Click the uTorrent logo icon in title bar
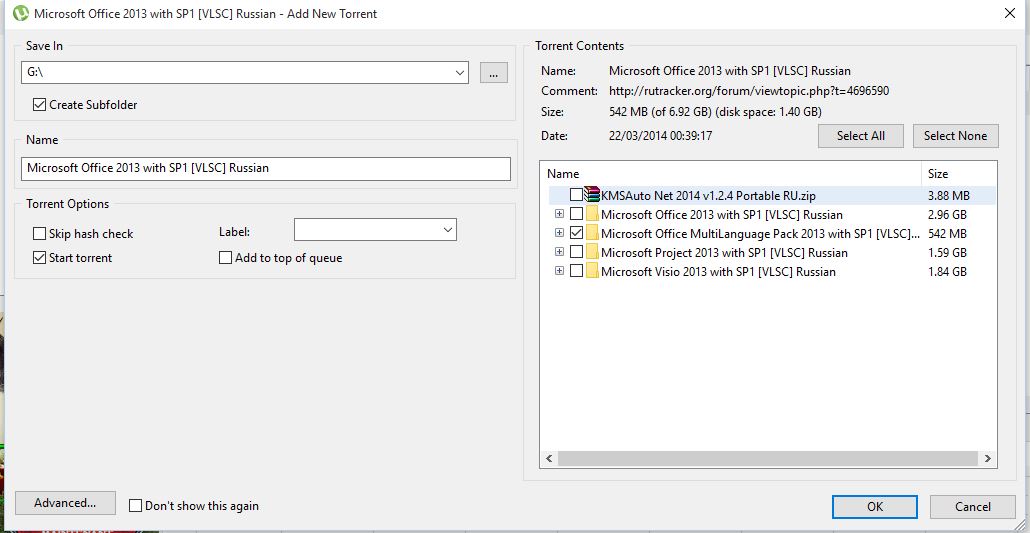Viewport: 1030px width, 533px height. [x=19, y=14]
